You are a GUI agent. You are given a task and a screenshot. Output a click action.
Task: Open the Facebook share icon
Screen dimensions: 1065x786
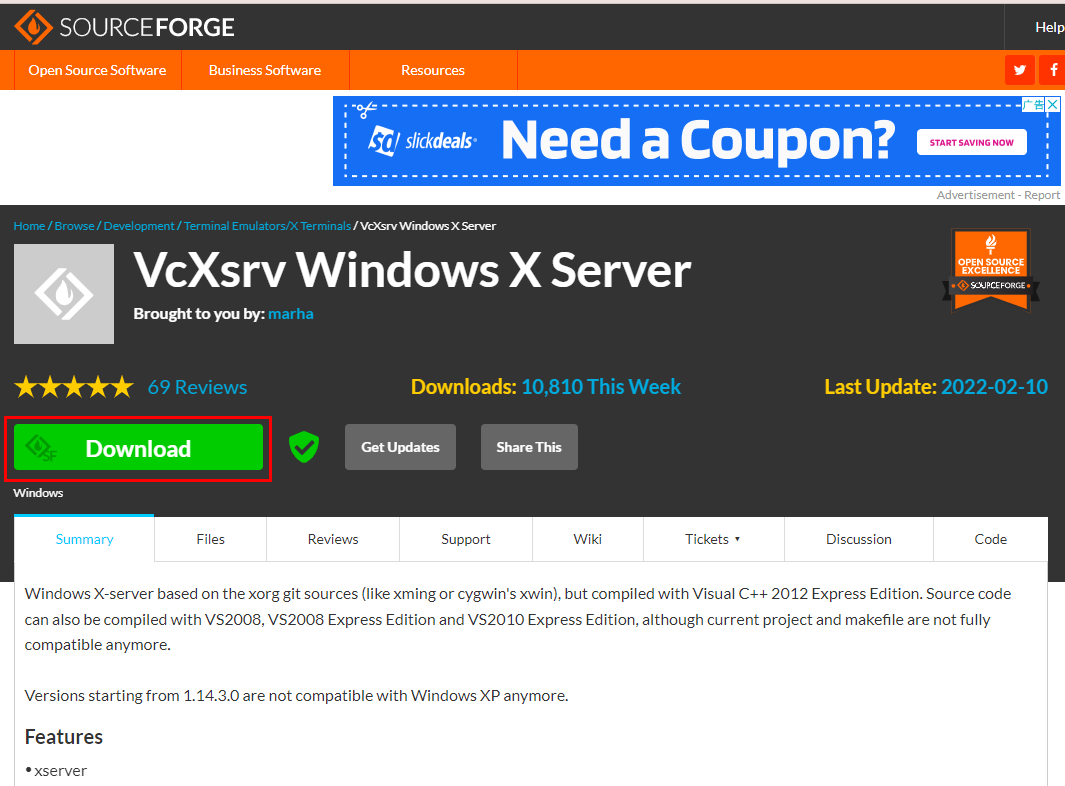pyautogui.click(x=1053, y=70)
